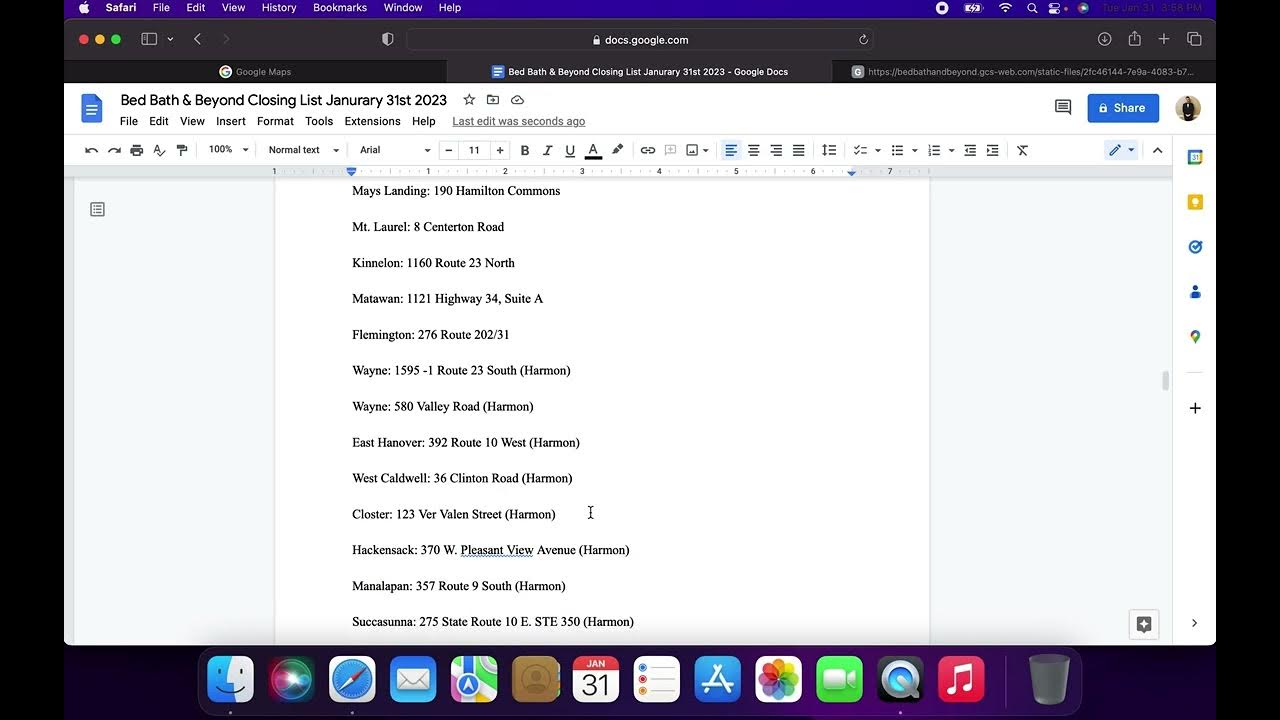Click the bulleted list icon

point(897,150)
